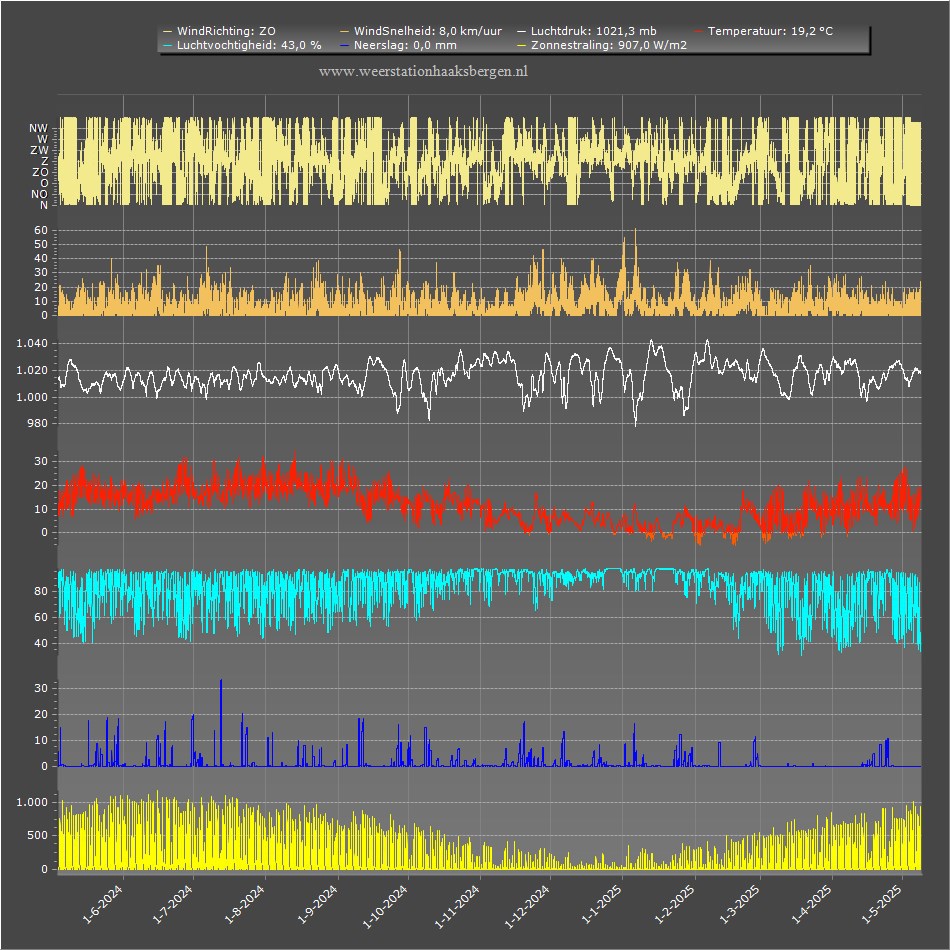
Task: Click the cyan Luchtvochtigheid legend color marker
Action: point(168,45)
